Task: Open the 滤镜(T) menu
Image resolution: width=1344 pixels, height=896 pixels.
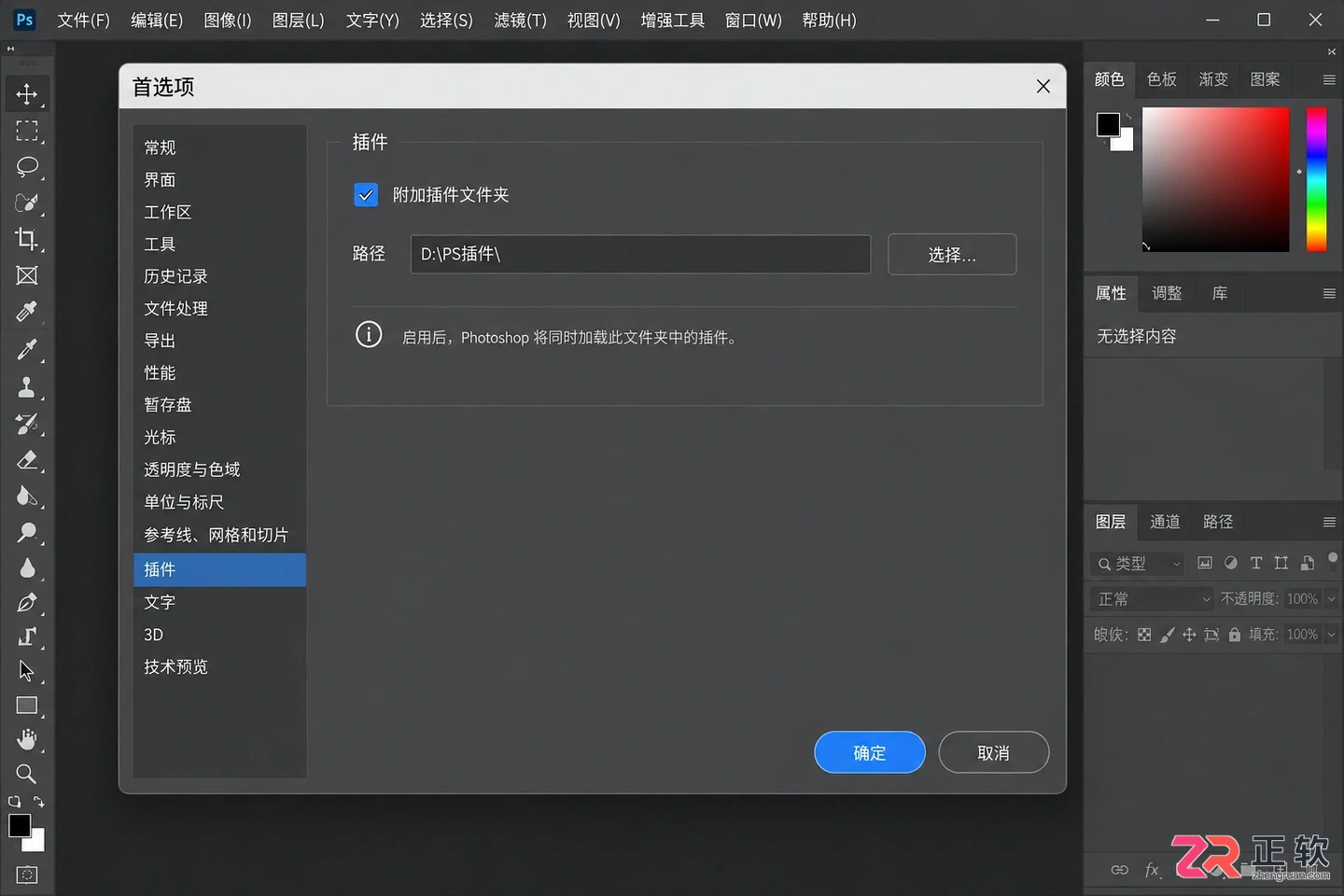Action: pos(520,21)
